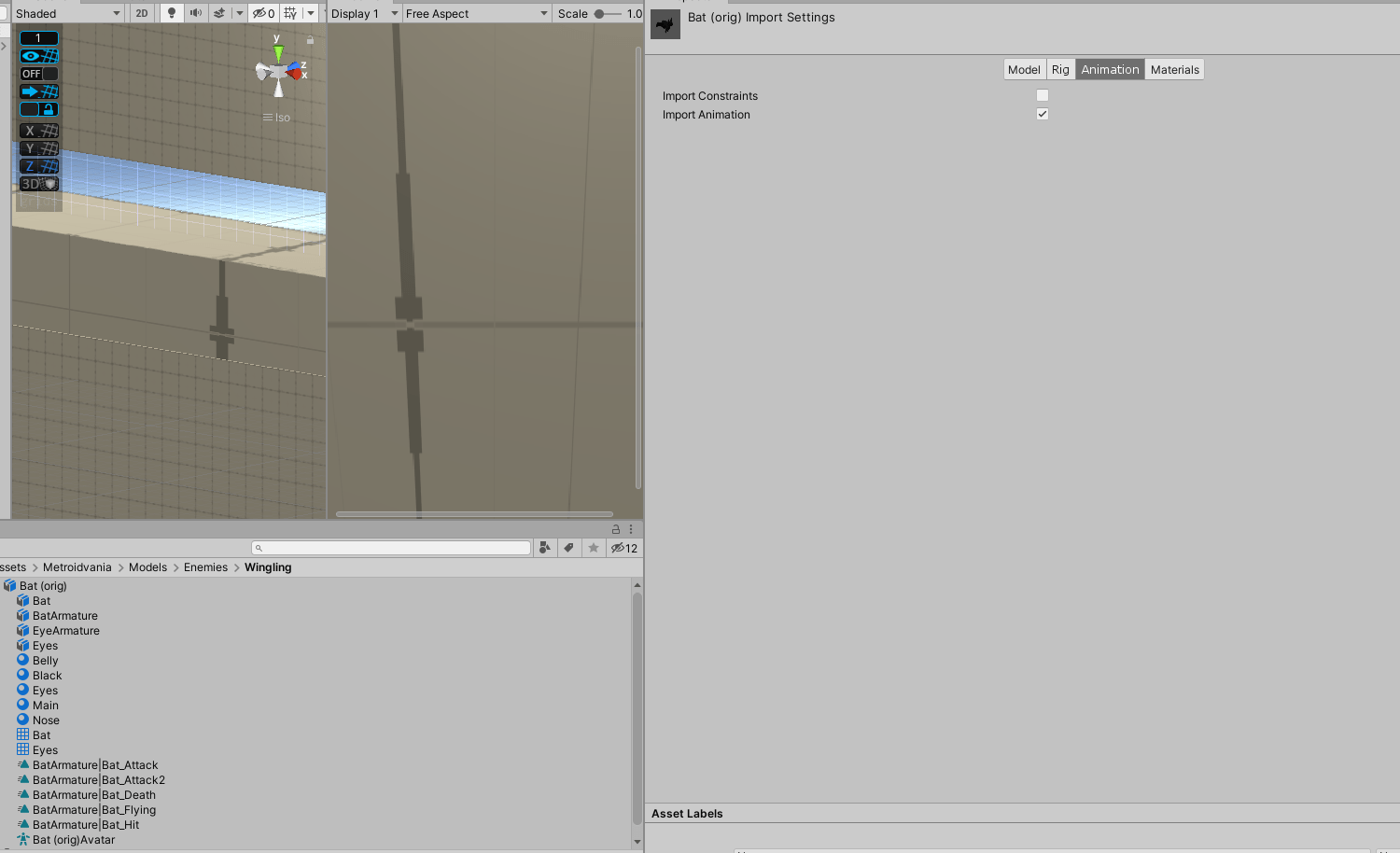Click the grid visibility icon in Scene toolbar
1400x853 pixels.
click(x=290, y=12)
